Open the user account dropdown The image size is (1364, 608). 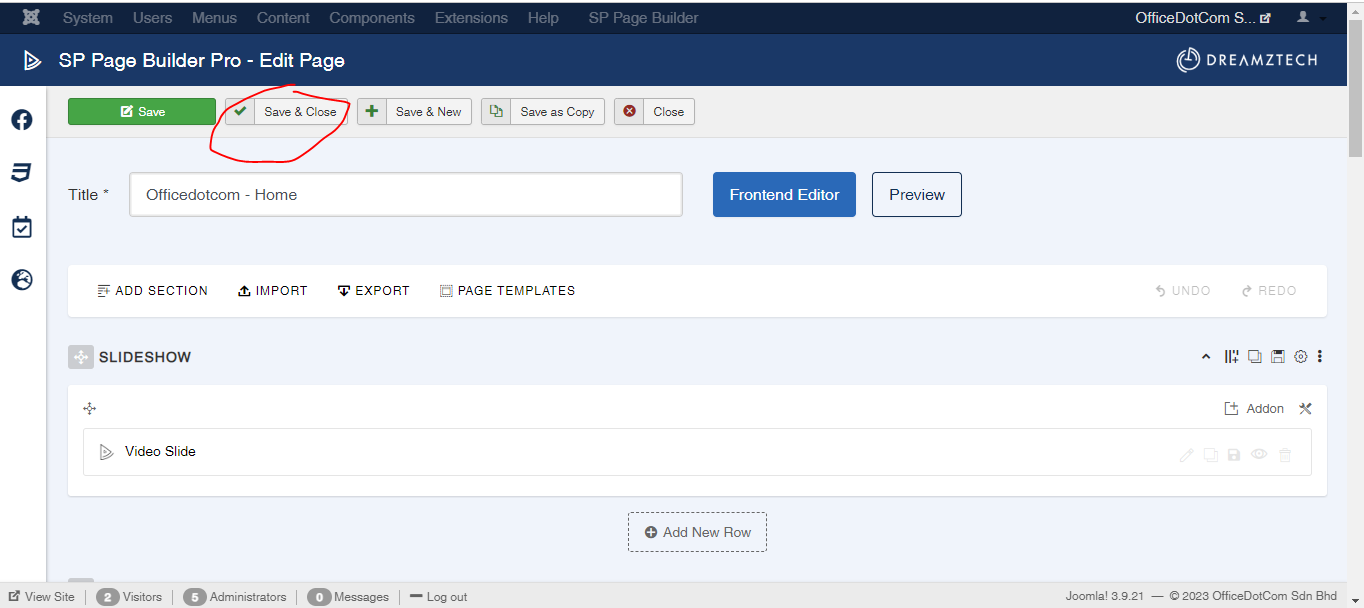pos(1311,18)
